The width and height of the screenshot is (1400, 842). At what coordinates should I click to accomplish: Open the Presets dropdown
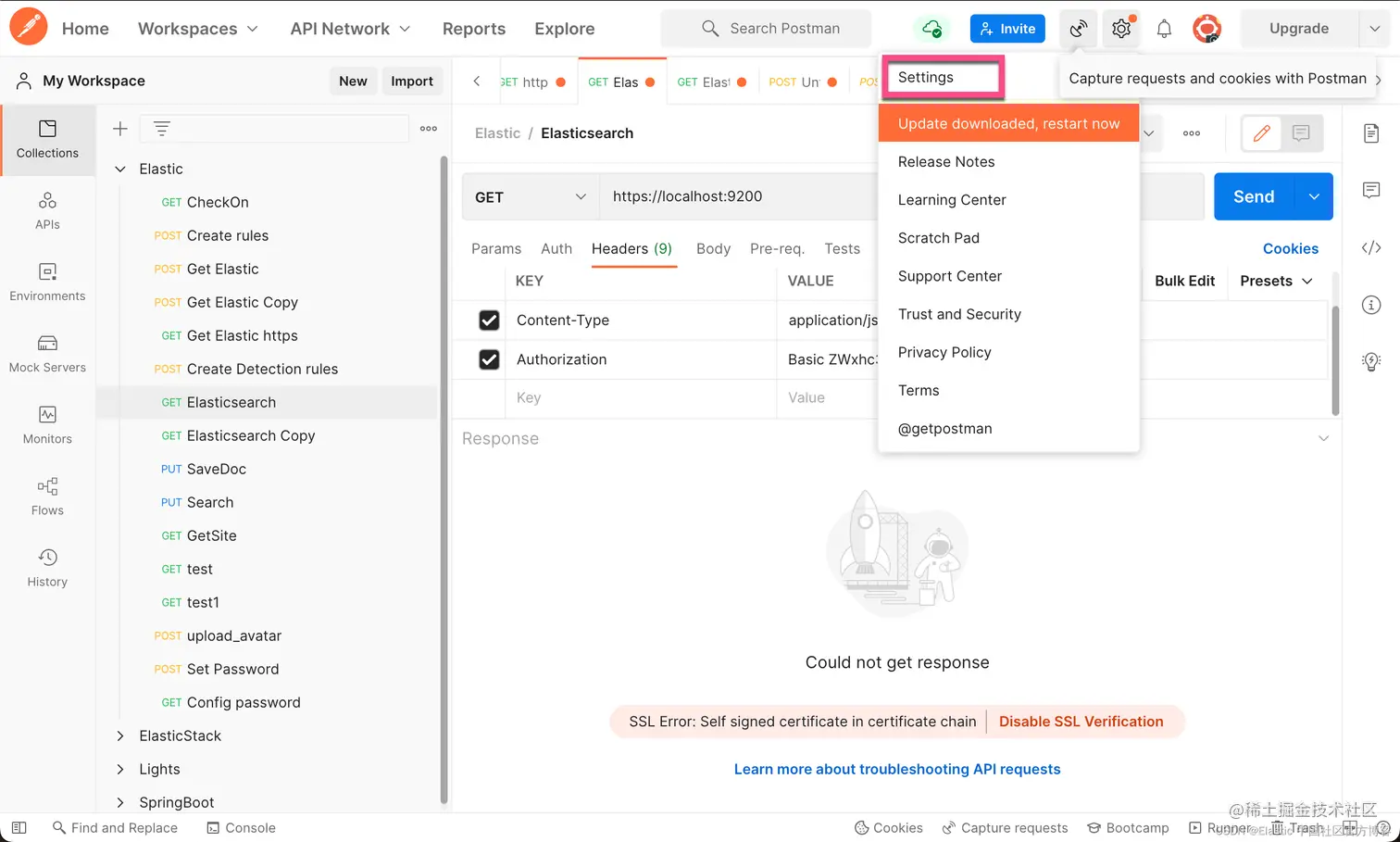[1276, 281]
